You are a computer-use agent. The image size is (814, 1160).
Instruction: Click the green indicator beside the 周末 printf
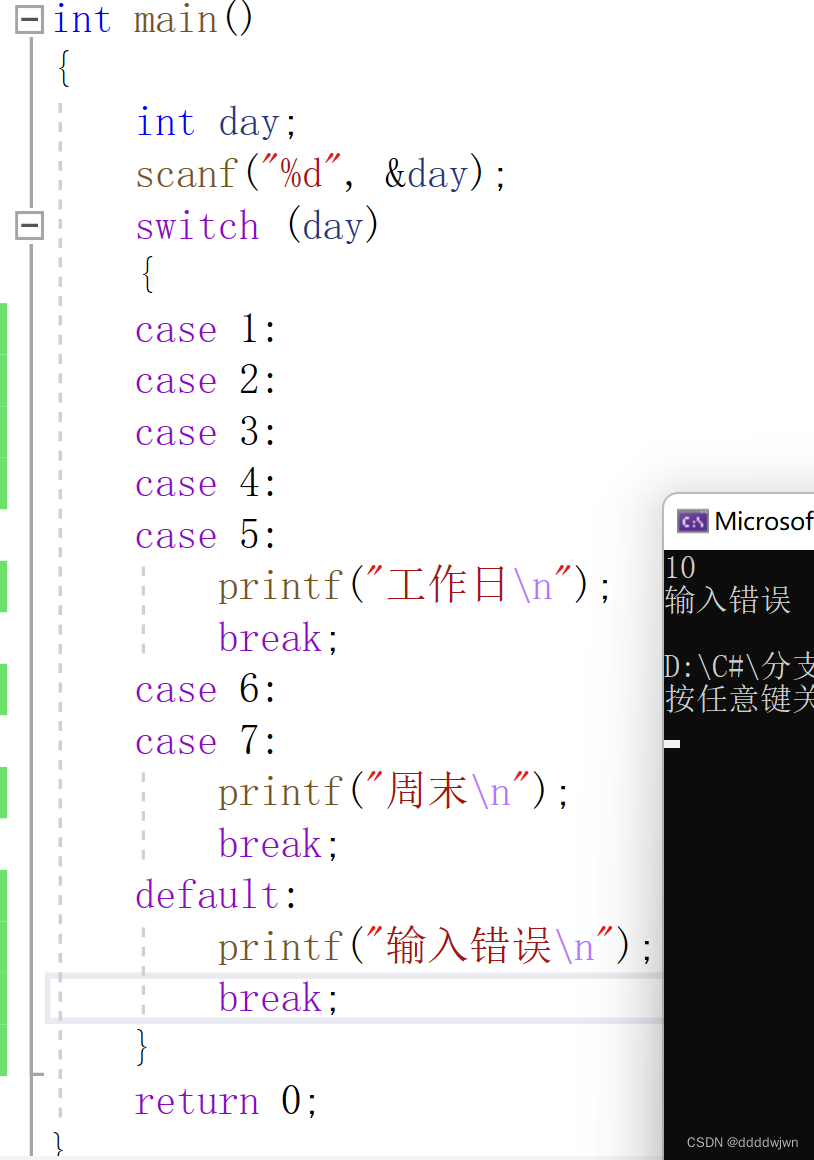coord(6,790)
